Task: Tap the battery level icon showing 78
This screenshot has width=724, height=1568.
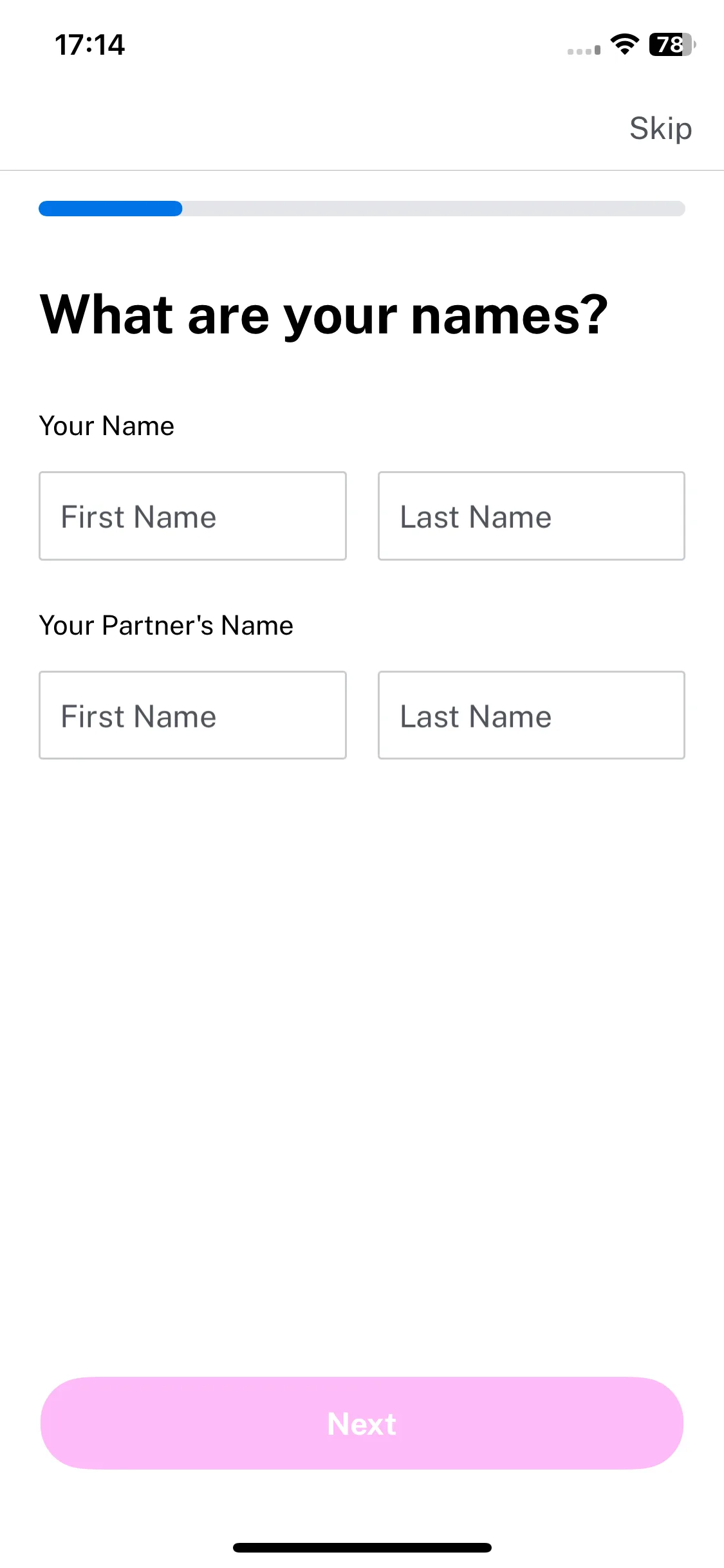Action: point(672,44)
